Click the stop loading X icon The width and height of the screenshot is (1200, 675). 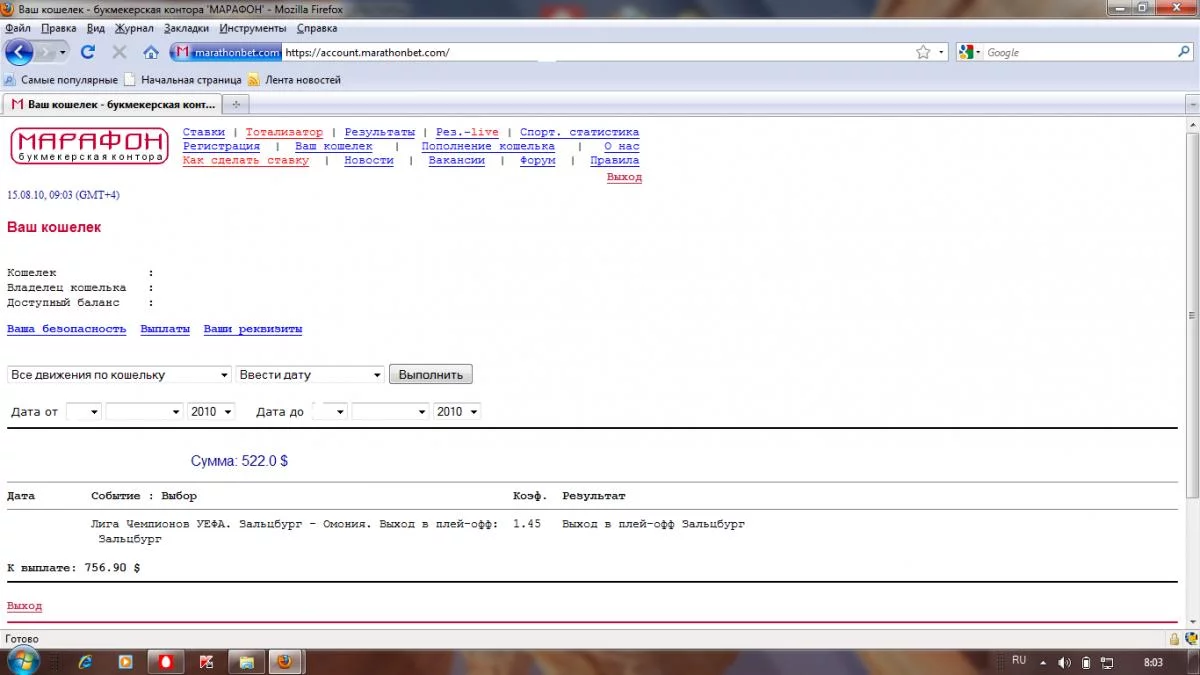(x=119, y=52)
